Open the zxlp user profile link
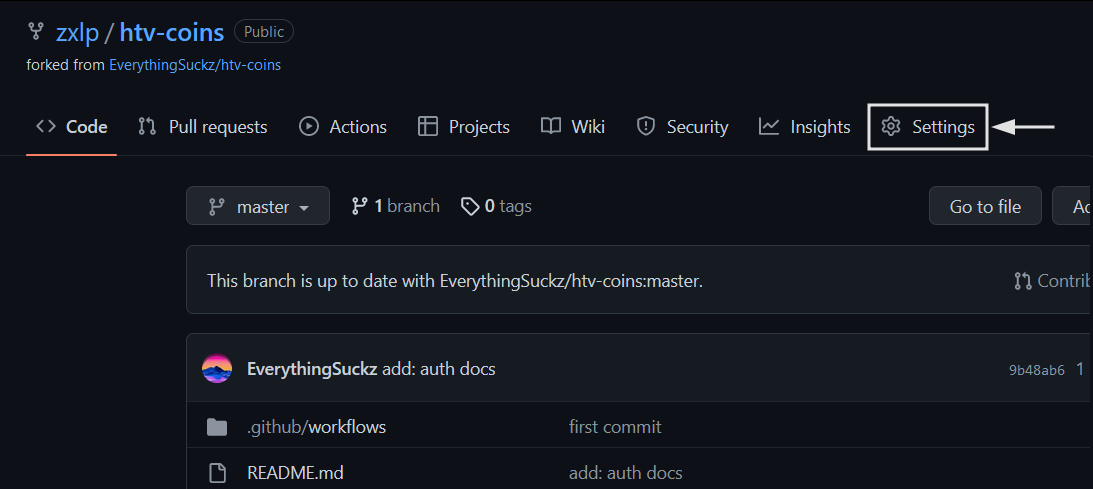 click(x=77, y=32)
